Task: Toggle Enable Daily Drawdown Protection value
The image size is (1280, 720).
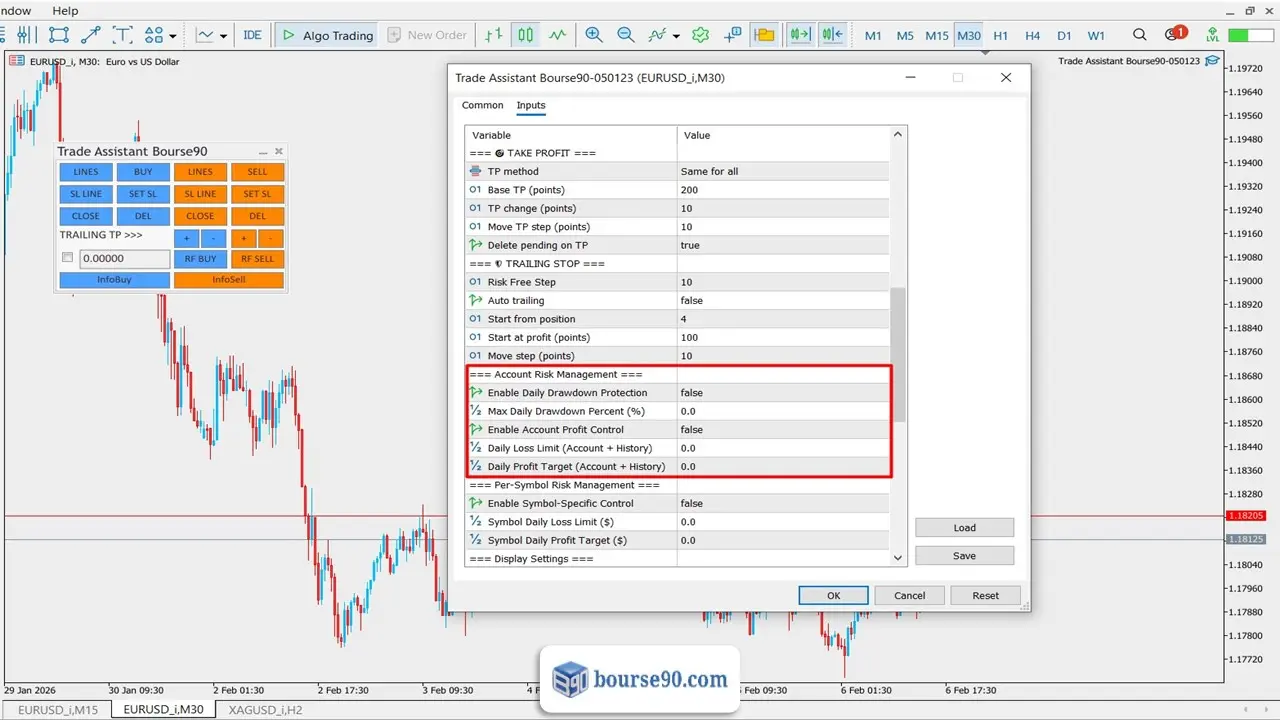Action: [782, 393]
